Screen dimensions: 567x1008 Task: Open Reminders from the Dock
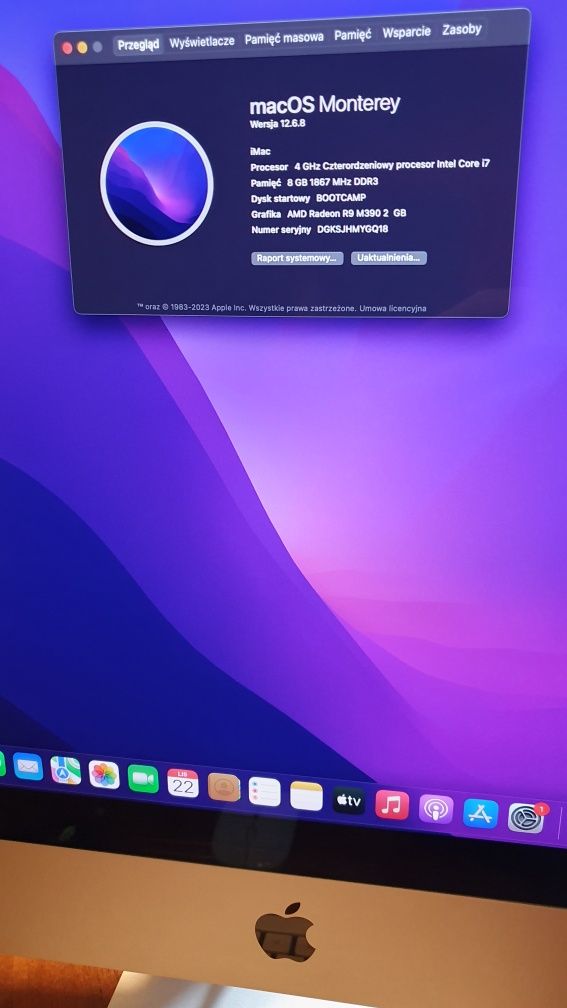pos(264,791)
